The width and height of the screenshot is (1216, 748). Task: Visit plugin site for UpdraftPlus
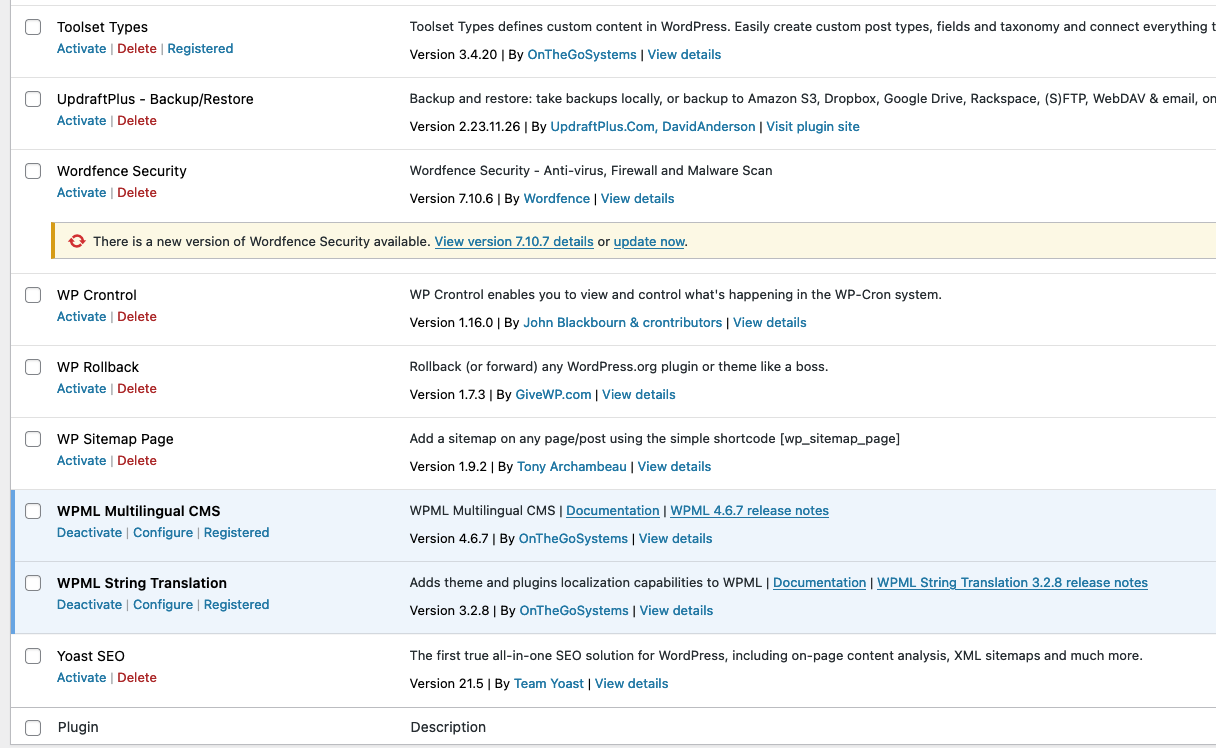tap(813, 126)
